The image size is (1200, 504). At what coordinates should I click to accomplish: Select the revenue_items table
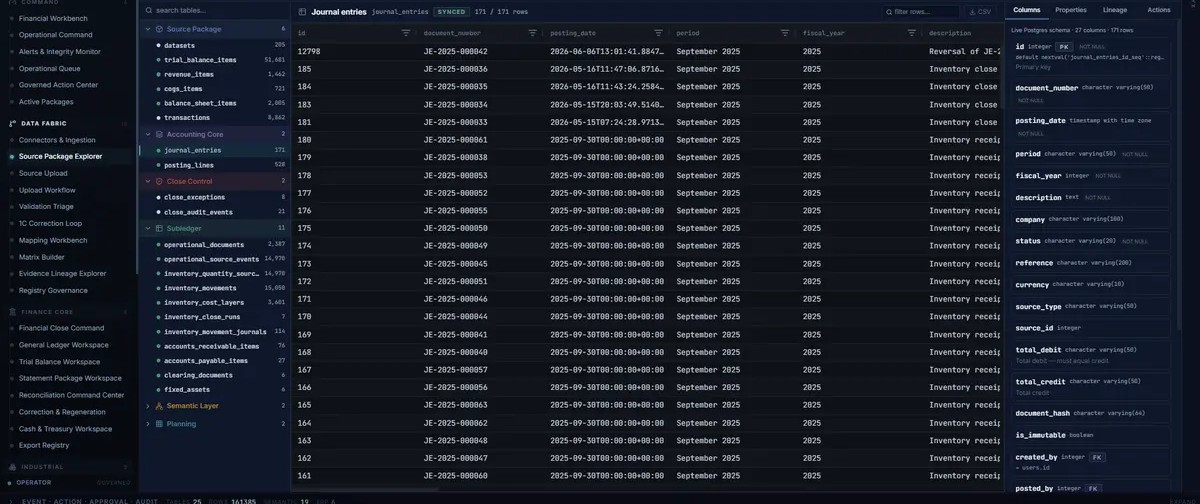click(213, 74)
